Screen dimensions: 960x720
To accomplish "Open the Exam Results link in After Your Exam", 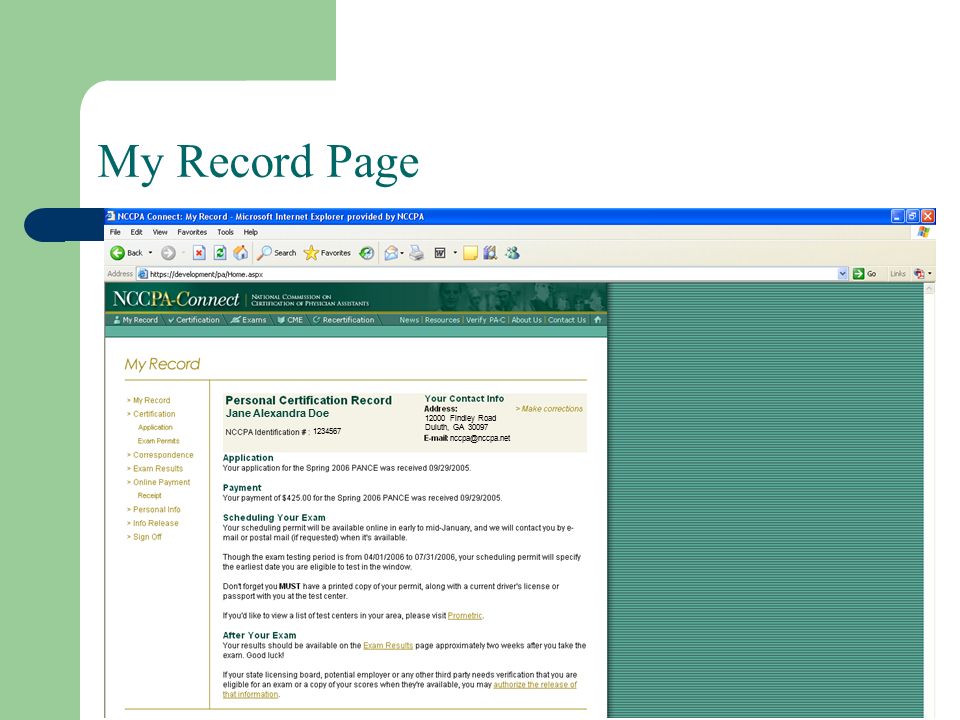I will tap(388, 645).
